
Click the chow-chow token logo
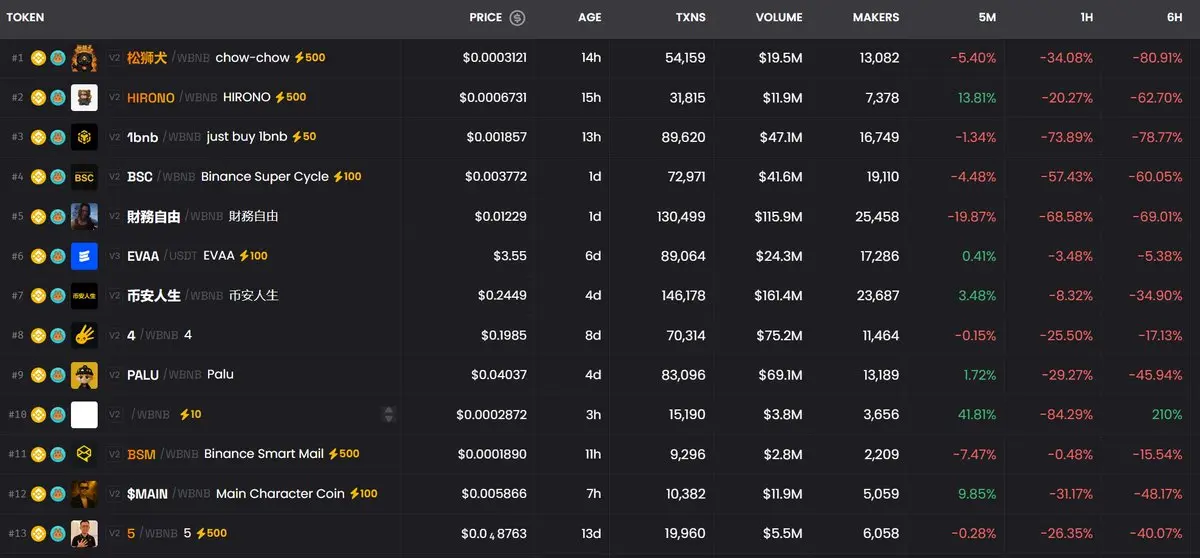click(x=84, y=58)
